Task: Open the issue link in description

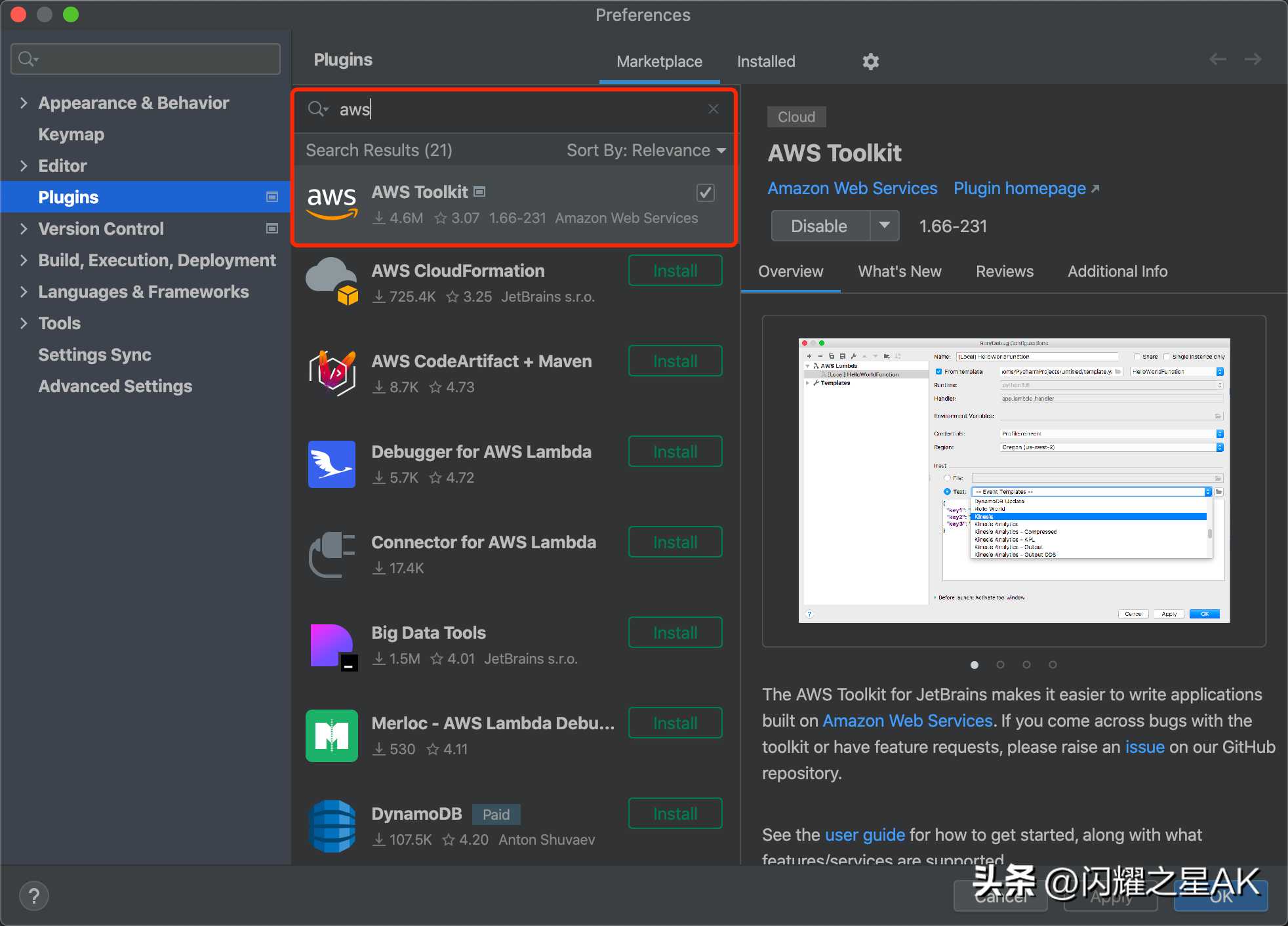Action: coord(1144,747)
